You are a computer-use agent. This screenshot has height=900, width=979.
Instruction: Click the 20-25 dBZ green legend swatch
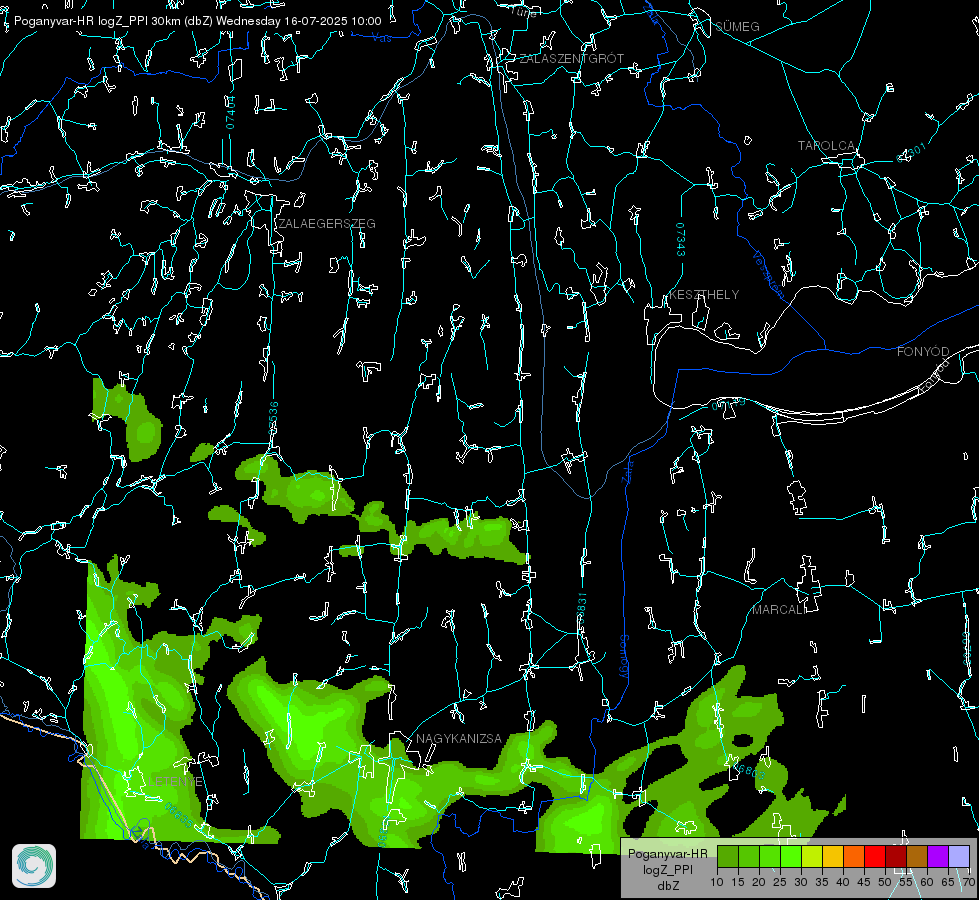pos(770,856)
